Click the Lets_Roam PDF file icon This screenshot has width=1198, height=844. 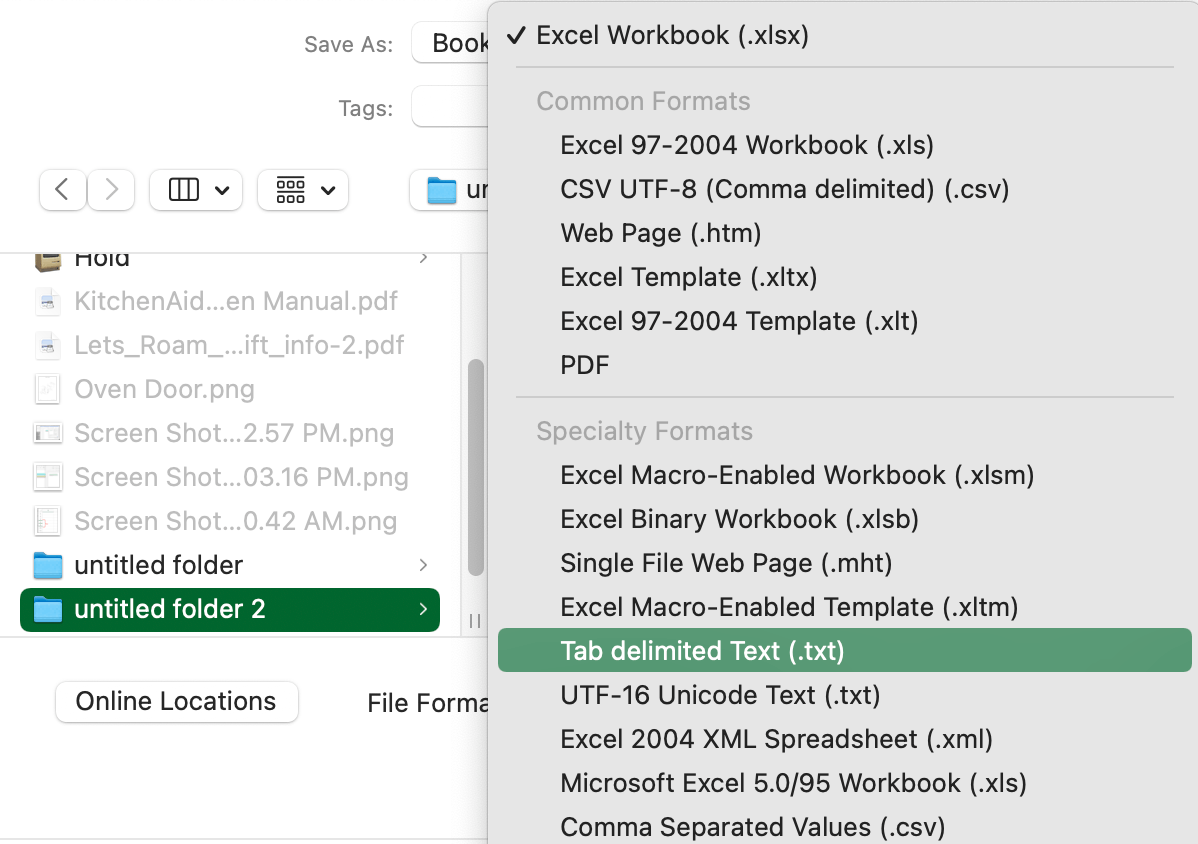(48, 345)
